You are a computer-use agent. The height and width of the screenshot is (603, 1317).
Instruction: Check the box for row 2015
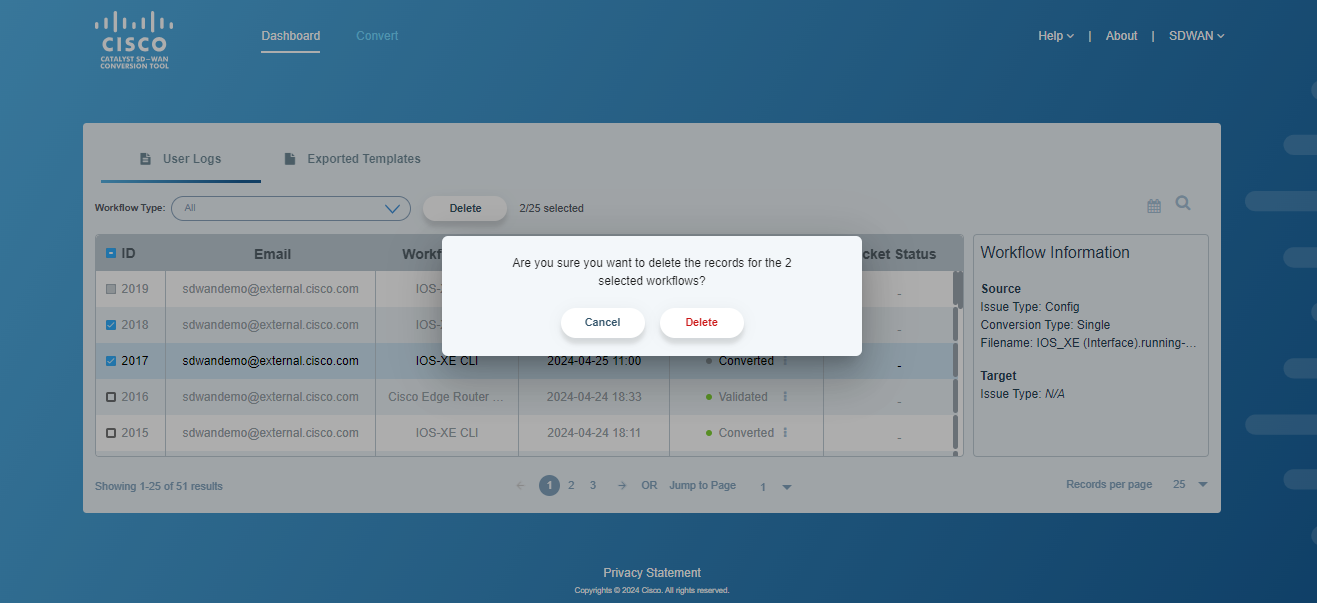pyautogui.click(x=111, y=433)
